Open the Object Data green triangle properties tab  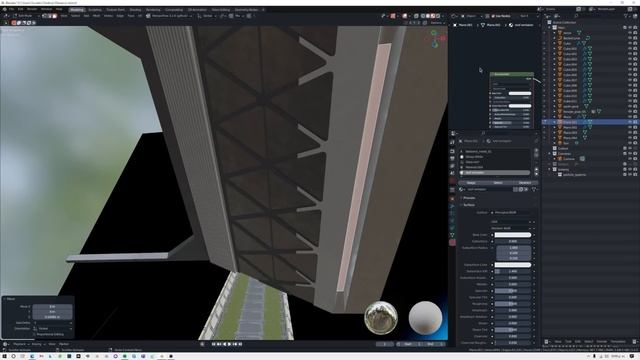pyautogui.click(x=452, y=235)
